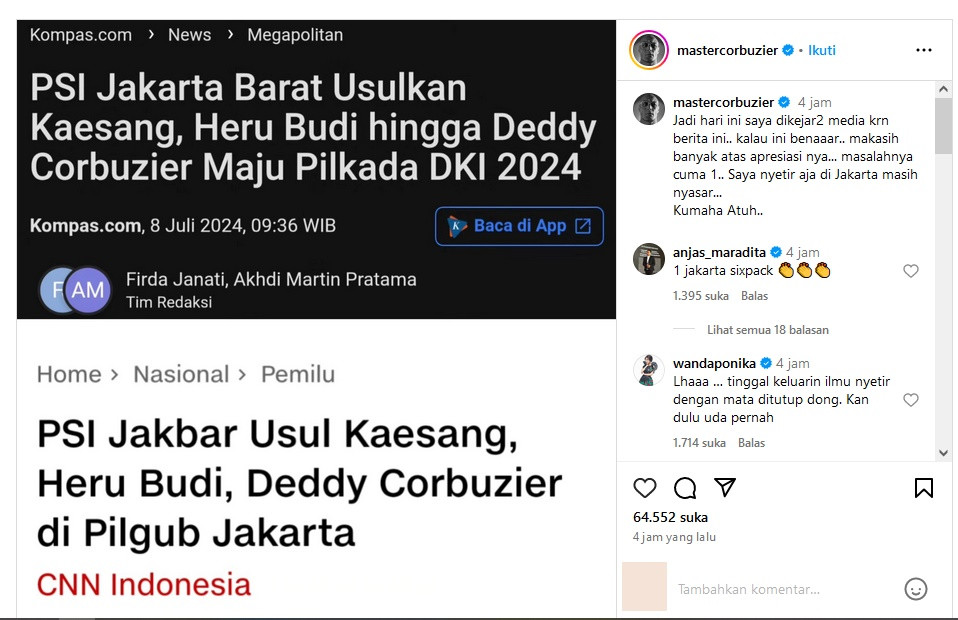Viewport: 958px width, 620px height.
Task: Save post with bookmark icon
Action: pyautogui.click(x=924, y=487)
